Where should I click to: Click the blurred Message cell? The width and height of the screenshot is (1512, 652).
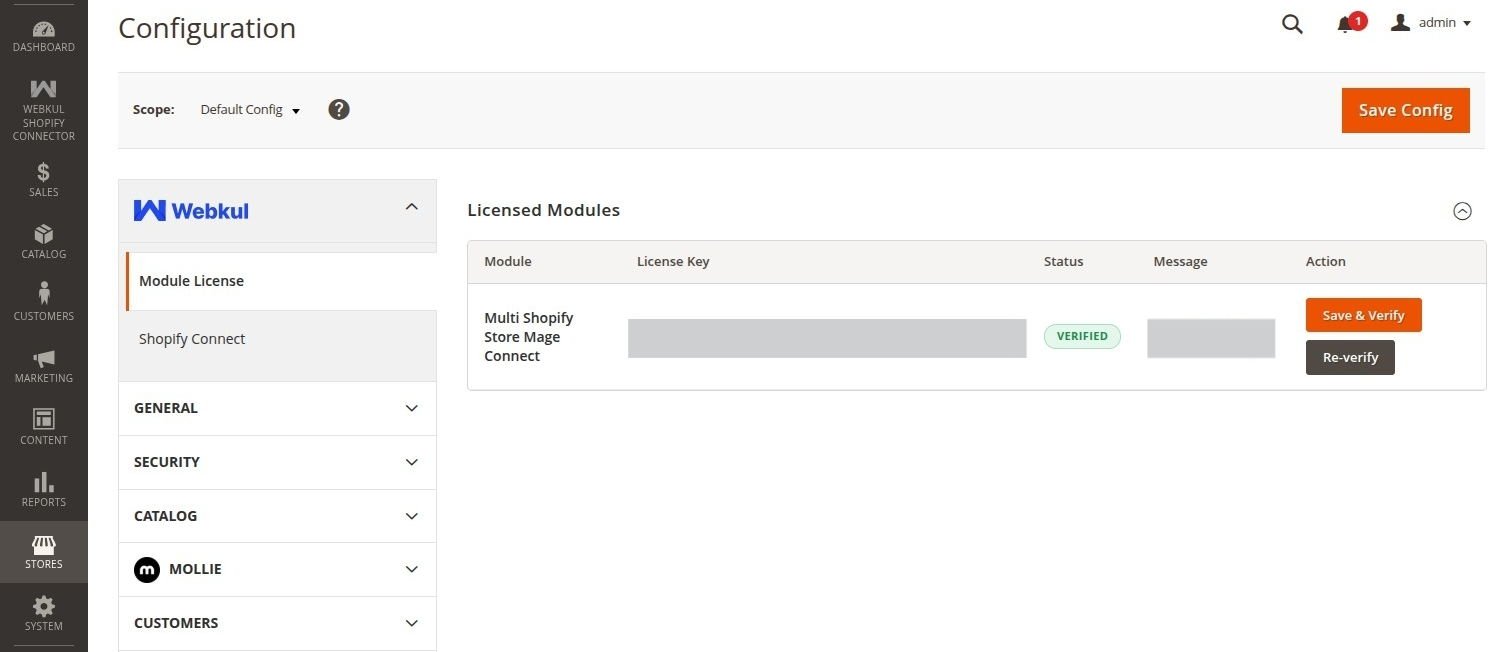tap(1211, 338)
